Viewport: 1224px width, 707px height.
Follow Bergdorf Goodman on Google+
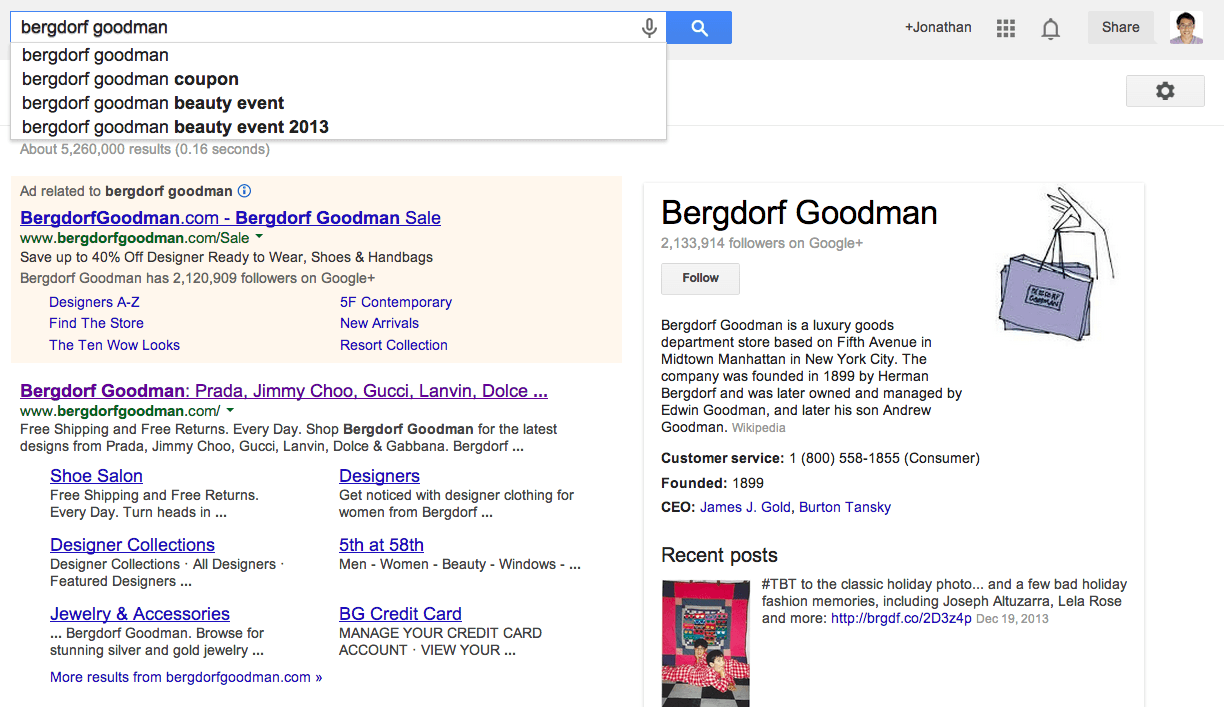coord(700,278)
